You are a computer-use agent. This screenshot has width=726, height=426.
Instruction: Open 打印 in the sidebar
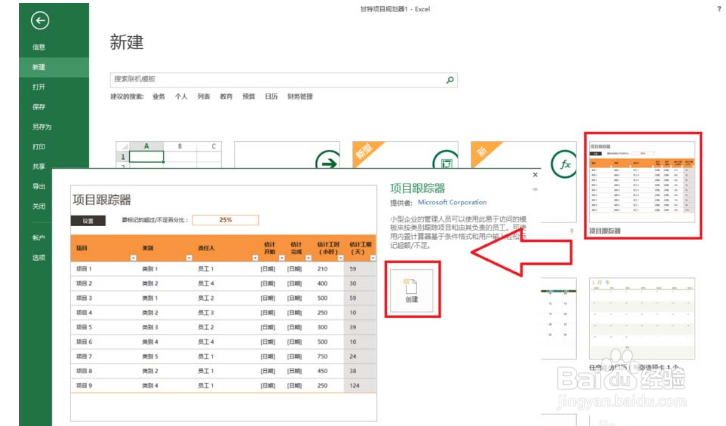[x=39, y=147]
